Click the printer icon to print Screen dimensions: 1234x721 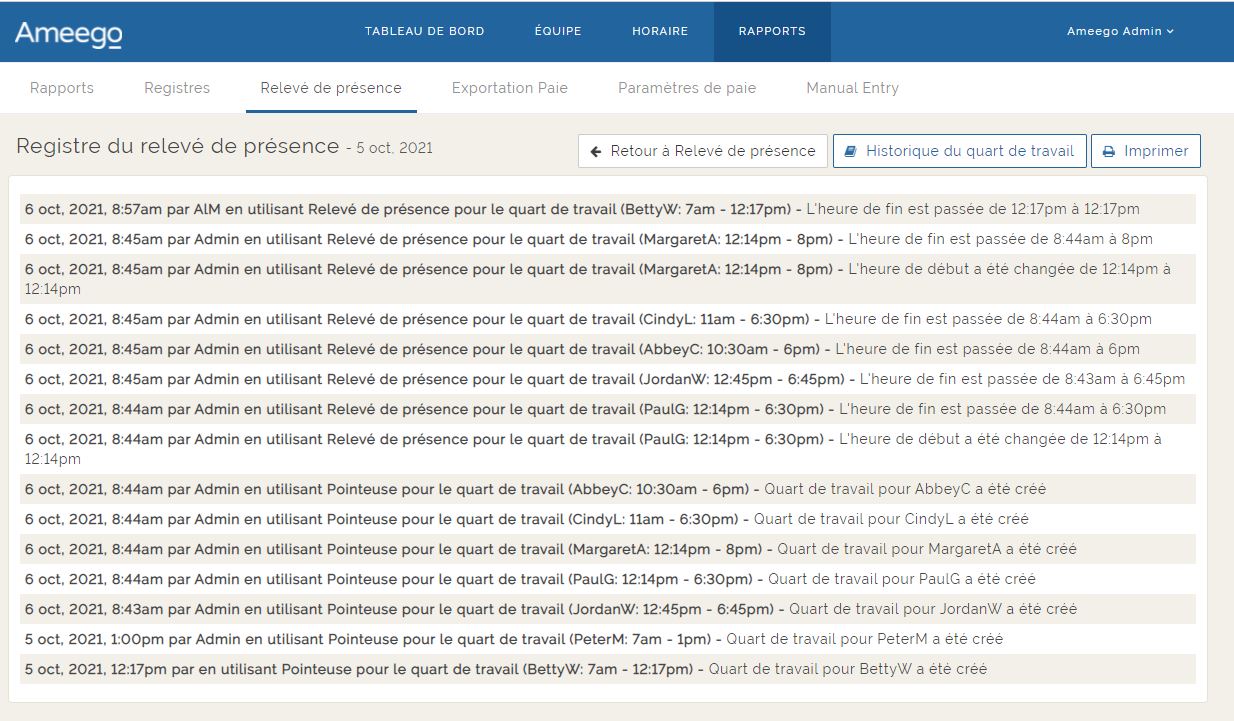click(1108, 152)
